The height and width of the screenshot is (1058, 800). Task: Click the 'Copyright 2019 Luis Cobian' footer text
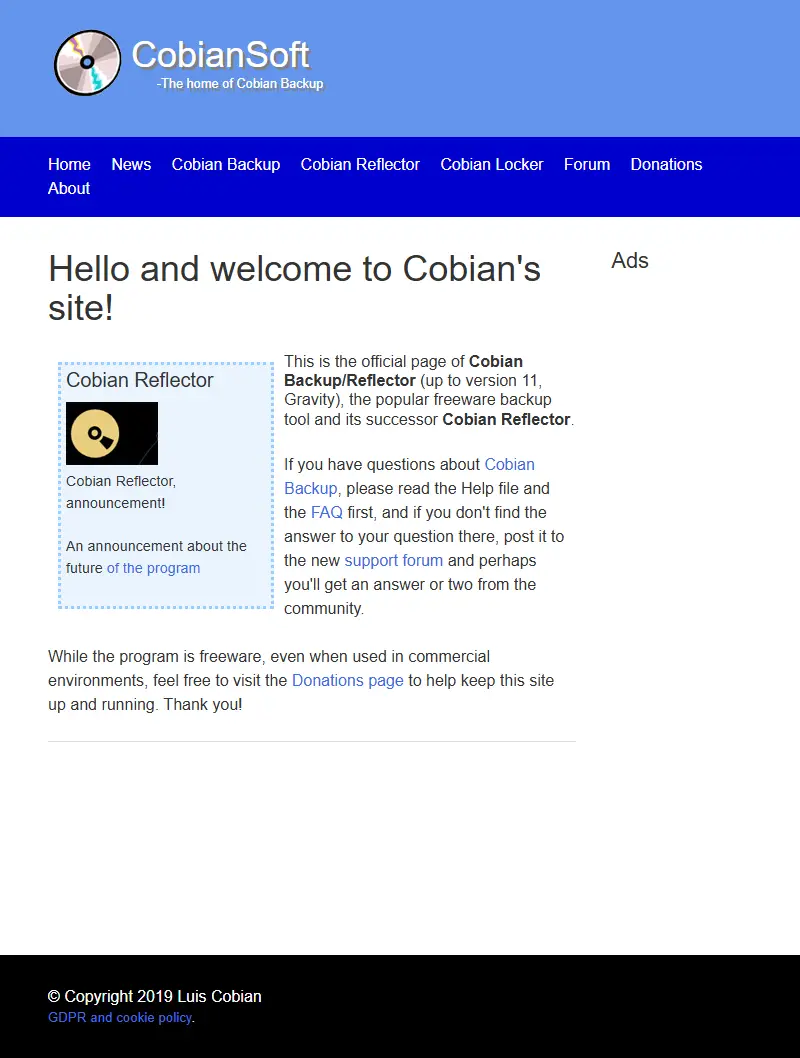pos(154,997)
